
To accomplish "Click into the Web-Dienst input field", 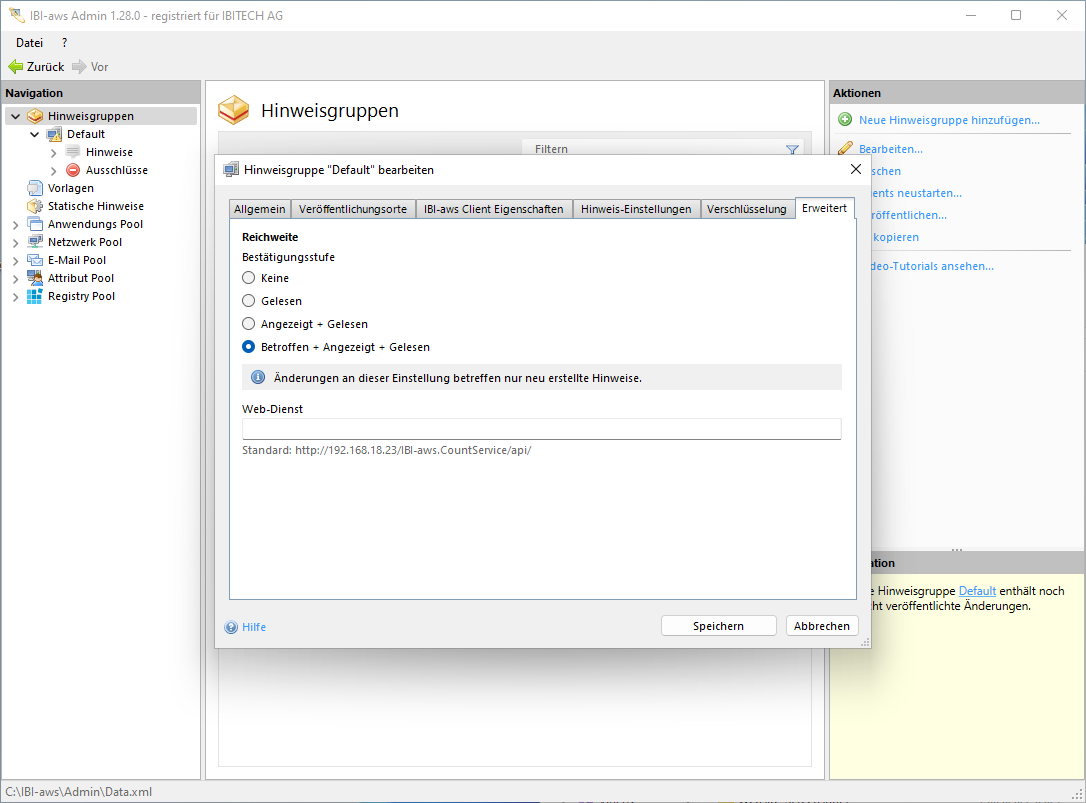I will click(541, 429).
